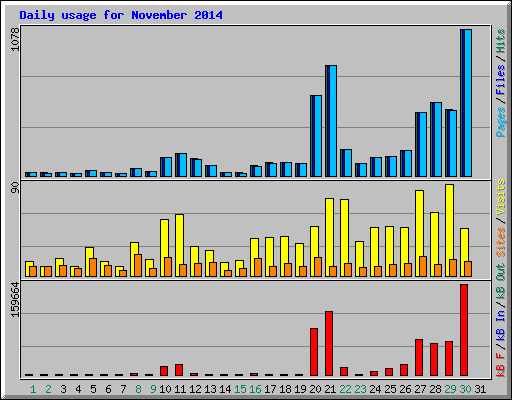The width and height of the screenshot is (512, 400).
Task: Select day 9 on the x-axis
Action: coord(153,389)
